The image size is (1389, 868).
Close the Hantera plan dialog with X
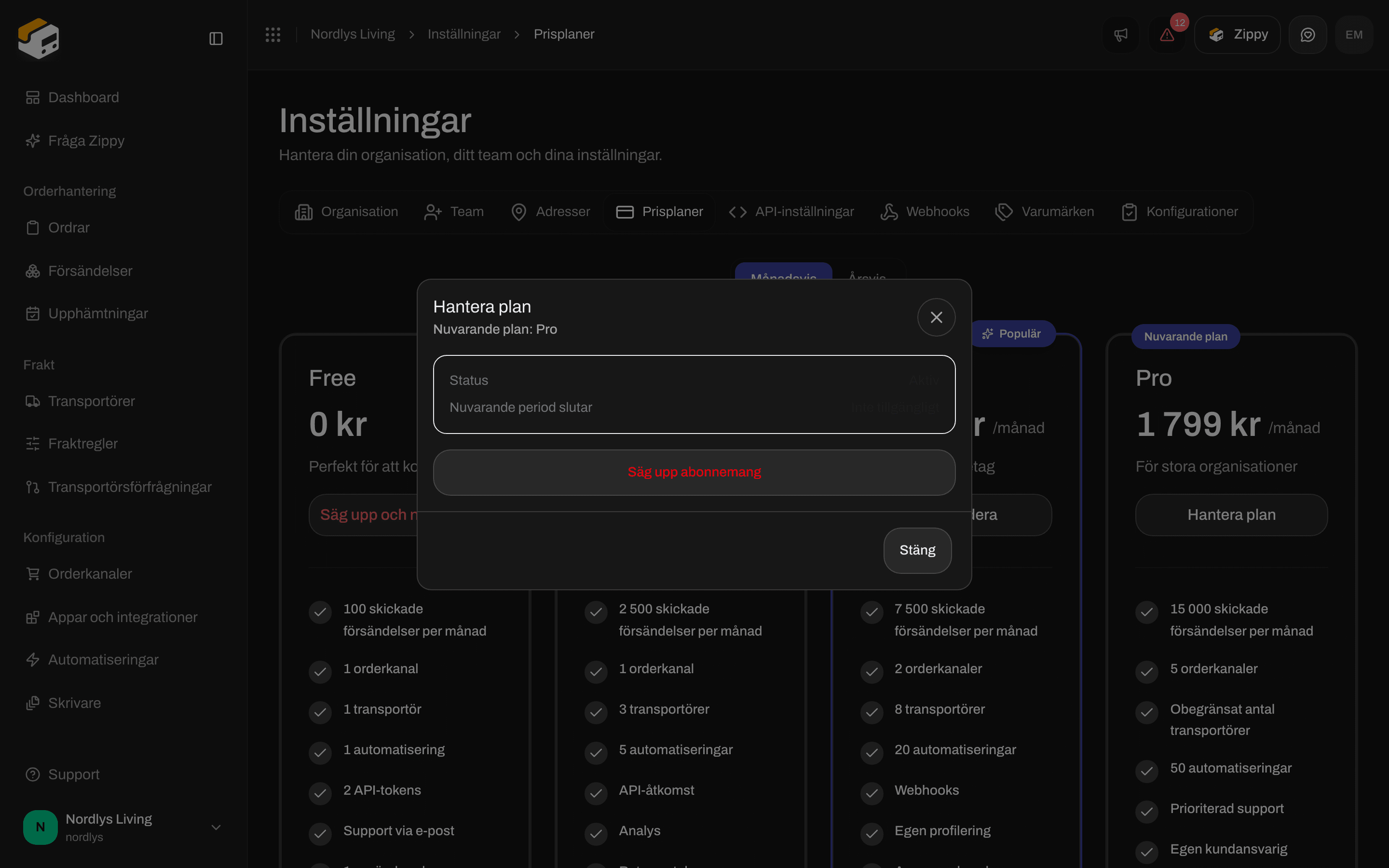[x=936, y=317]
